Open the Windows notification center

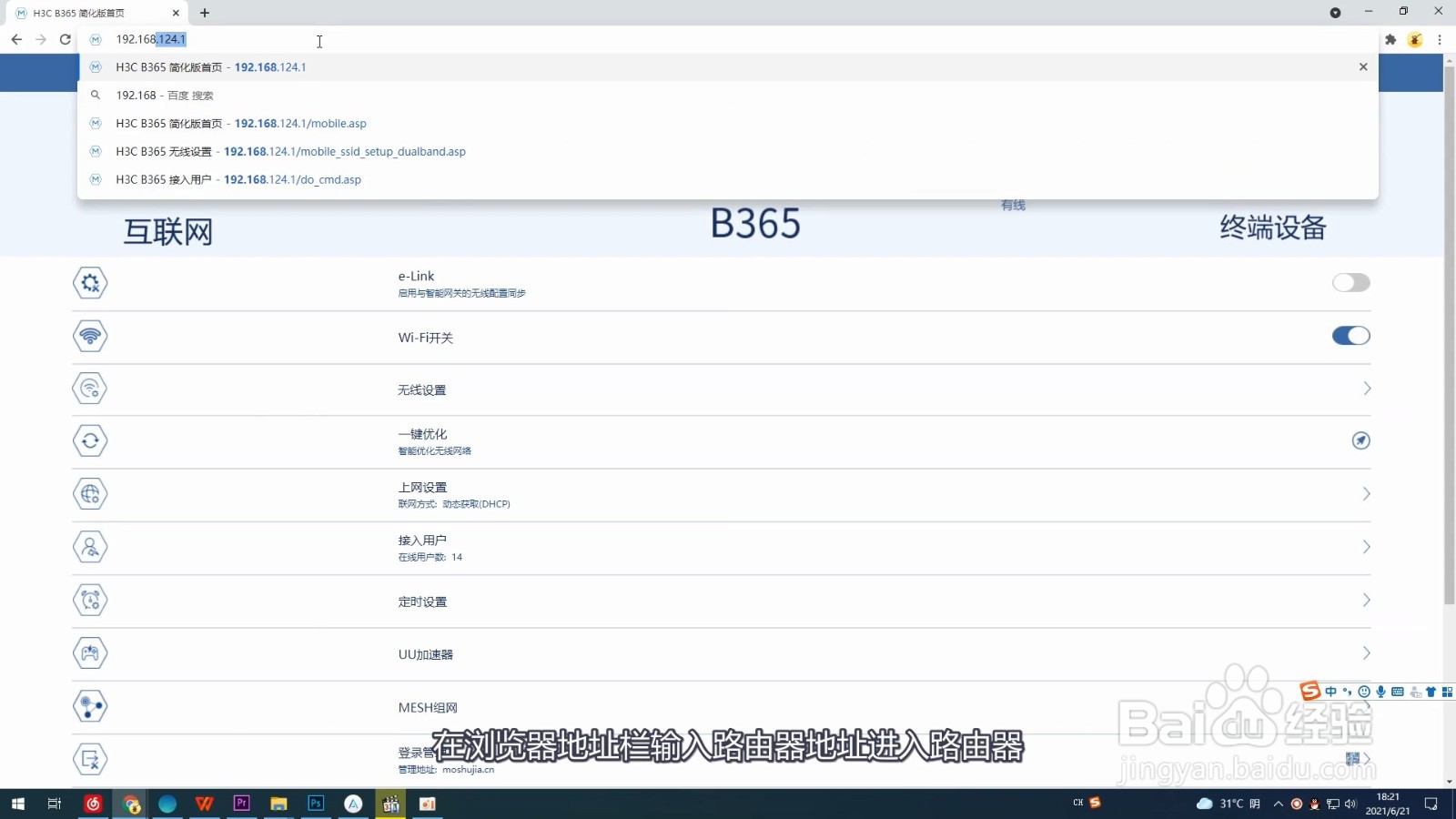tap(1431, 804)
